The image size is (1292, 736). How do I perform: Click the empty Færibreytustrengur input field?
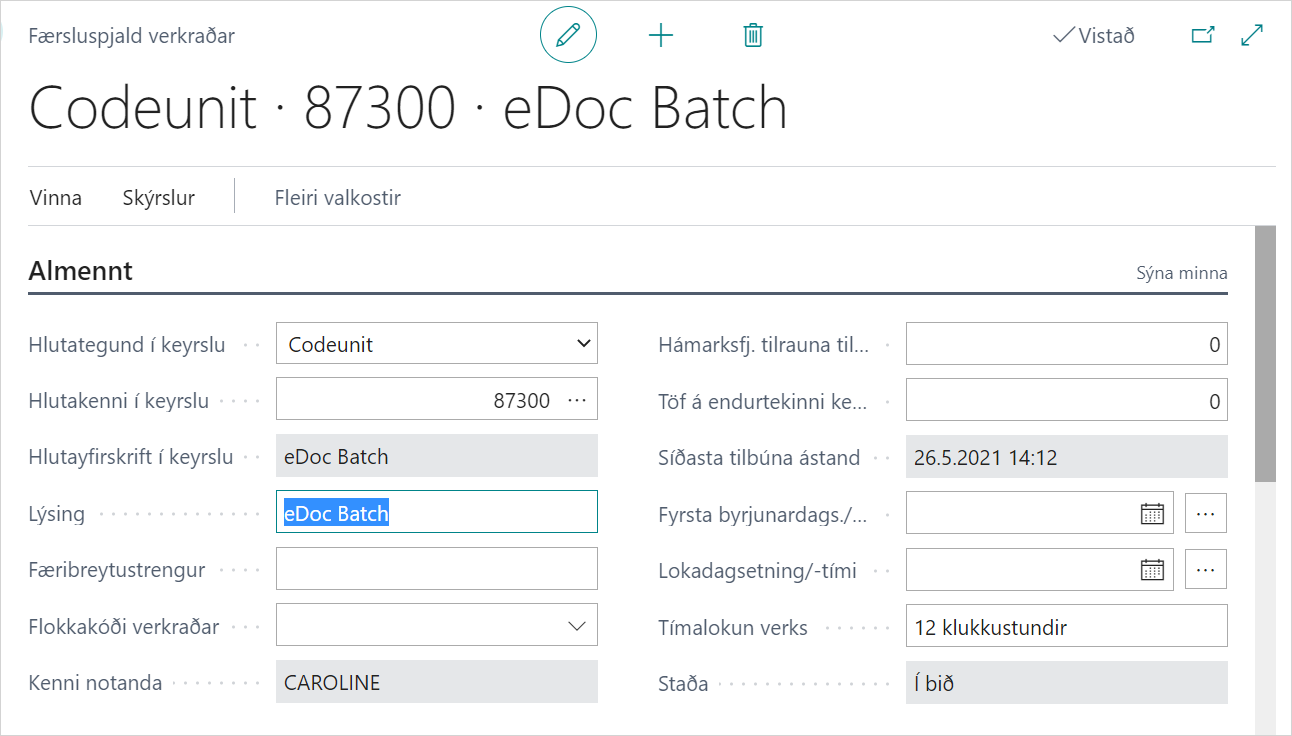(x=437, y=568)
